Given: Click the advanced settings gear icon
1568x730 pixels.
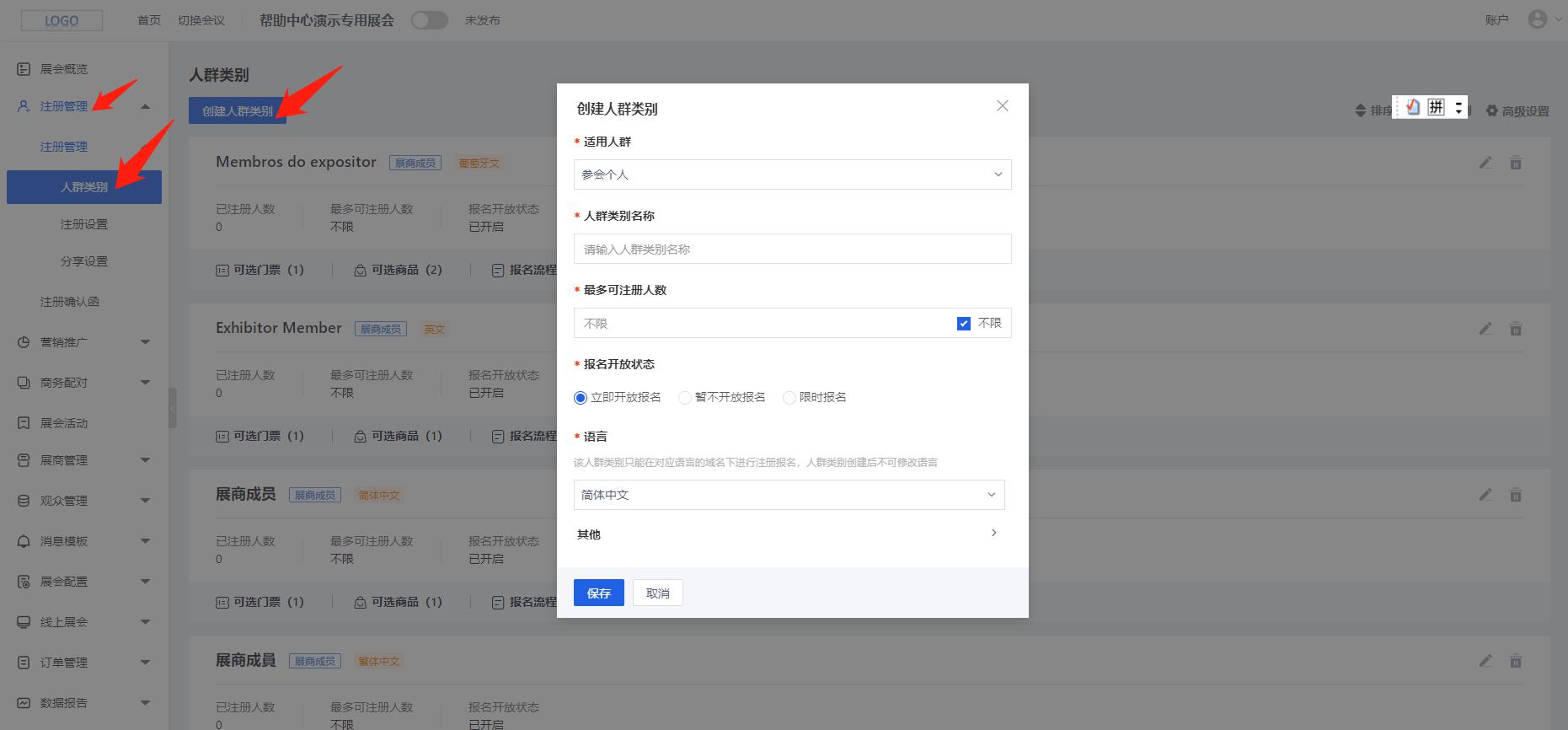Looking at the screenshot, I should (1492, 110).
